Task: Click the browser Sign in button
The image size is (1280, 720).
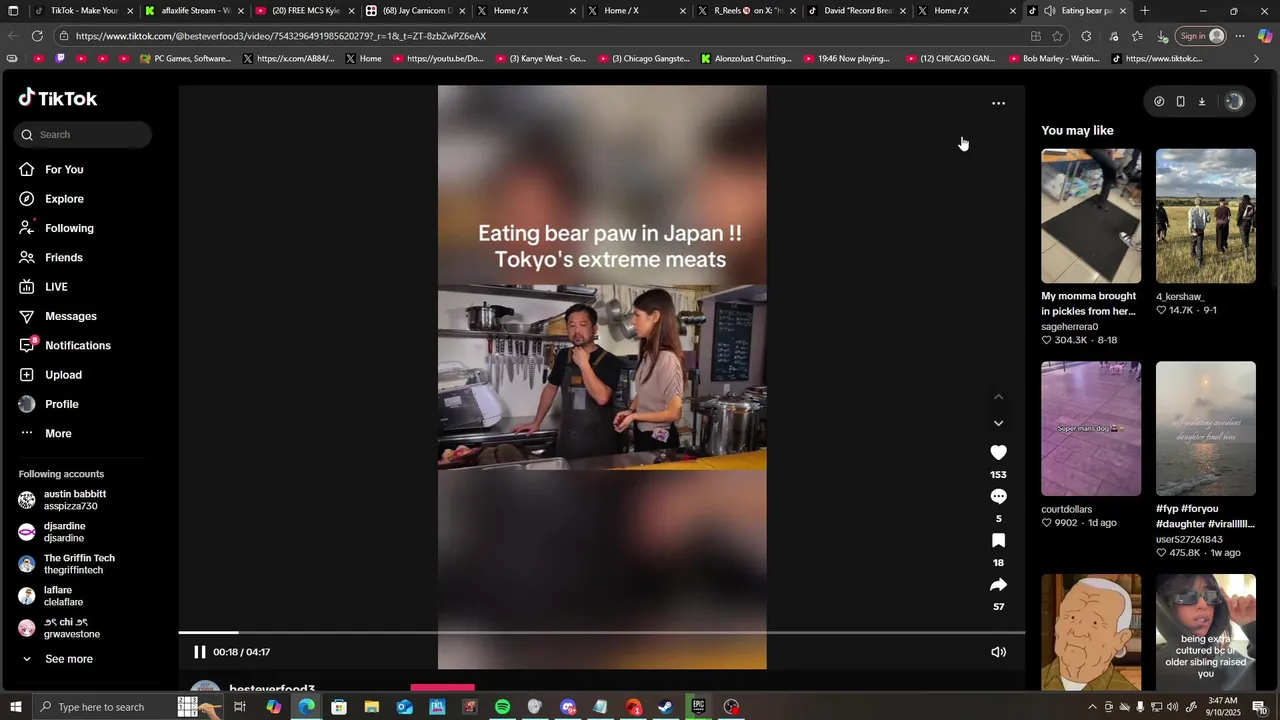Action: (1201, 36)
